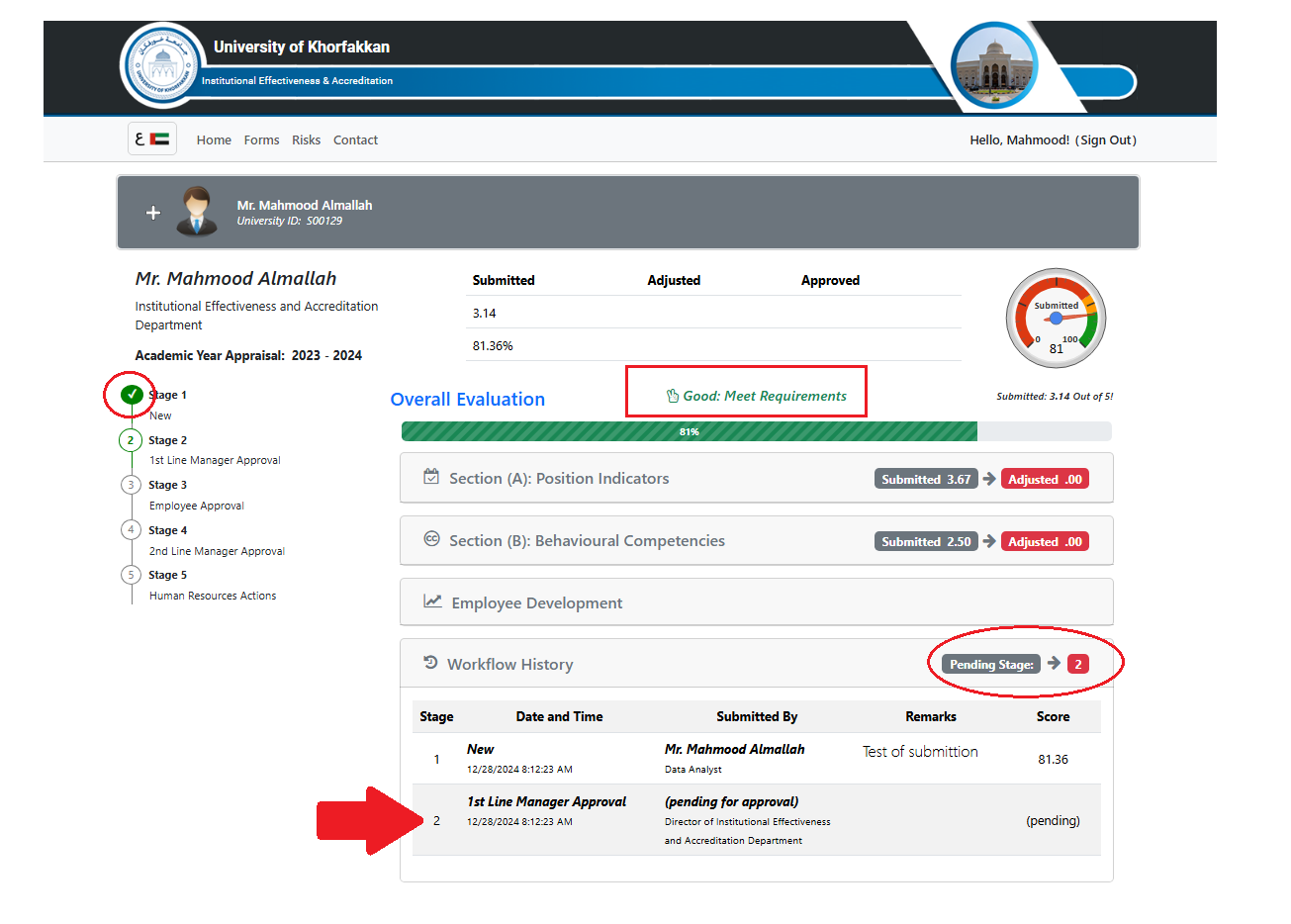The height and width of the screenshot is (924, 1291).
Task: Expand Section (A): Position Indicators
Action: (x=559, y=479)
